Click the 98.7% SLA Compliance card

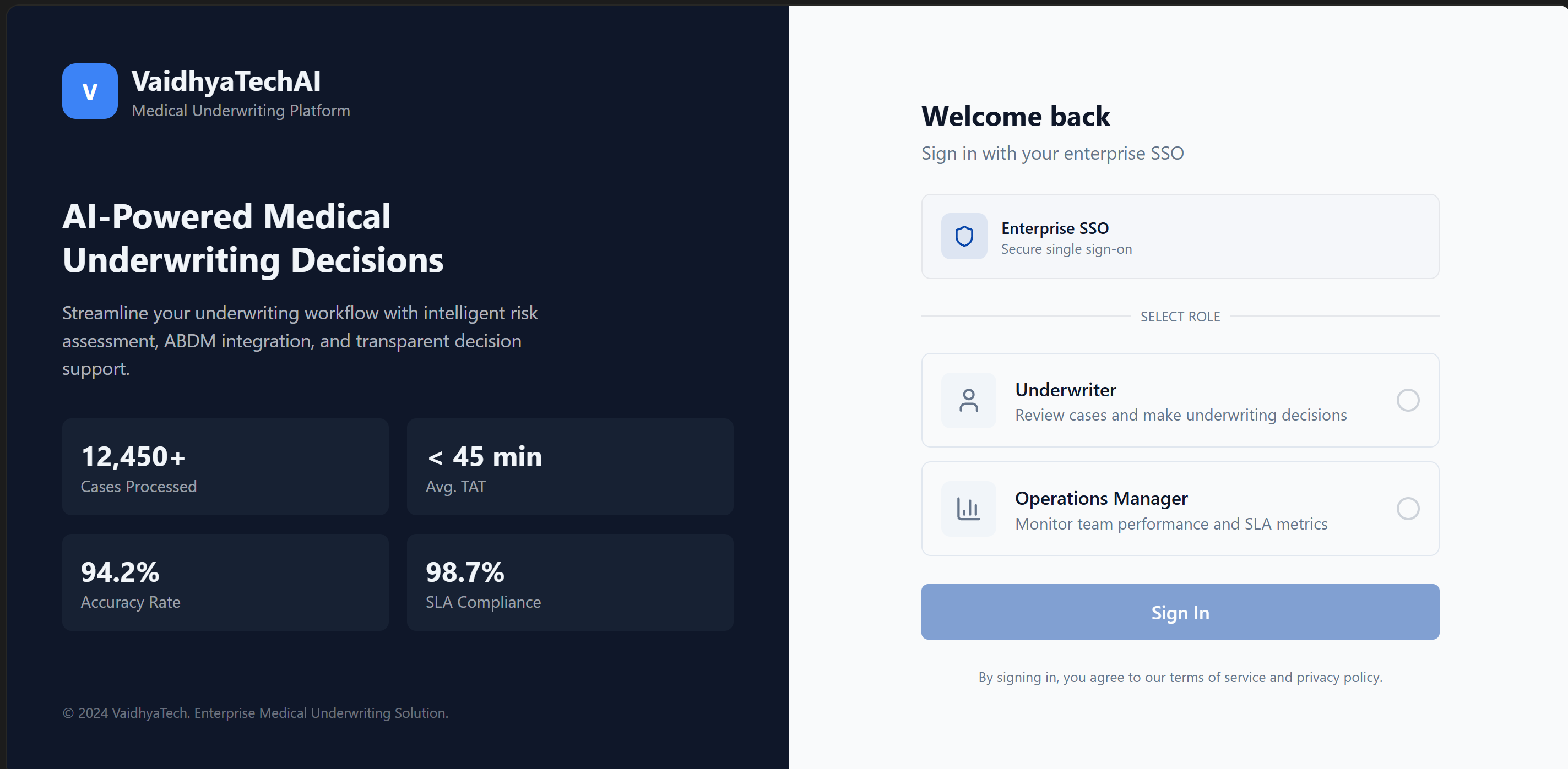(569, 582)
